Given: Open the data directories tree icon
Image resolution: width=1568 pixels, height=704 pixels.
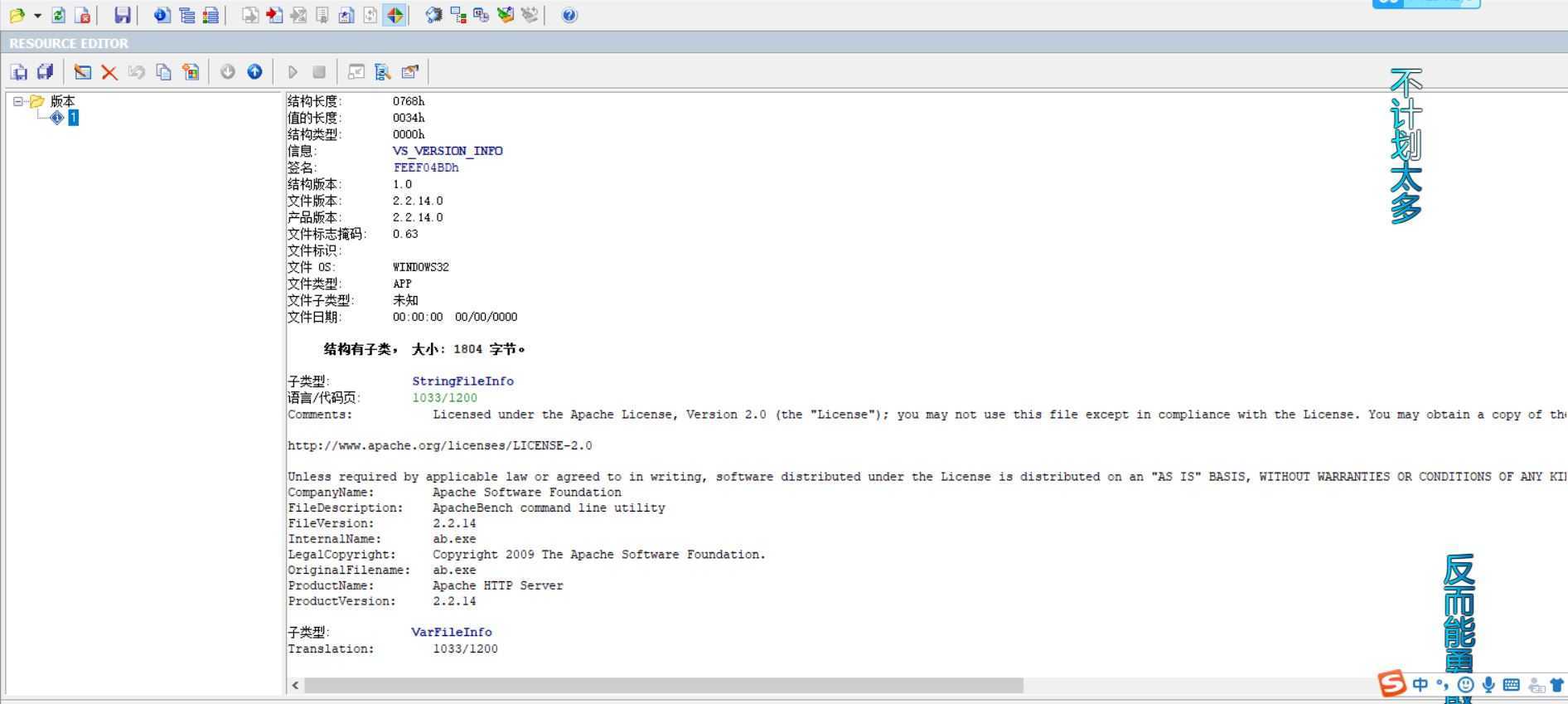Looking at the screenshot, I should (187, 15).
